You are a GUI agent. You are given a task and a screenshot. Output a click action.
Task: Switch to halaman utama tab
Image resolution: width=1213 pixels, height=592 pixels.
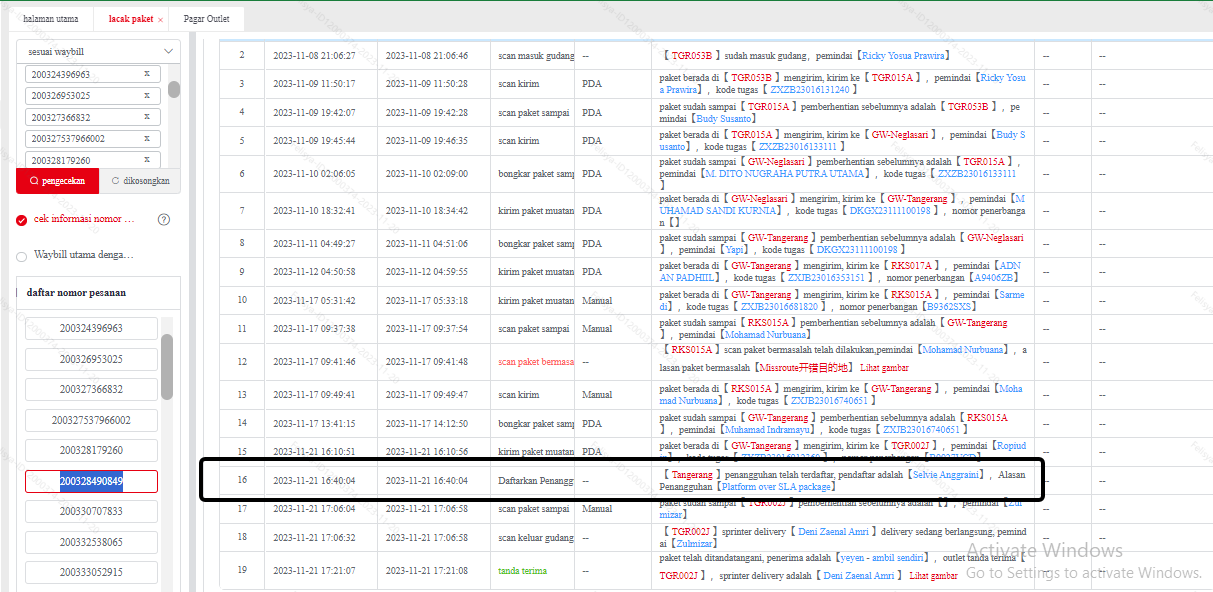click(x=50, y=19)
